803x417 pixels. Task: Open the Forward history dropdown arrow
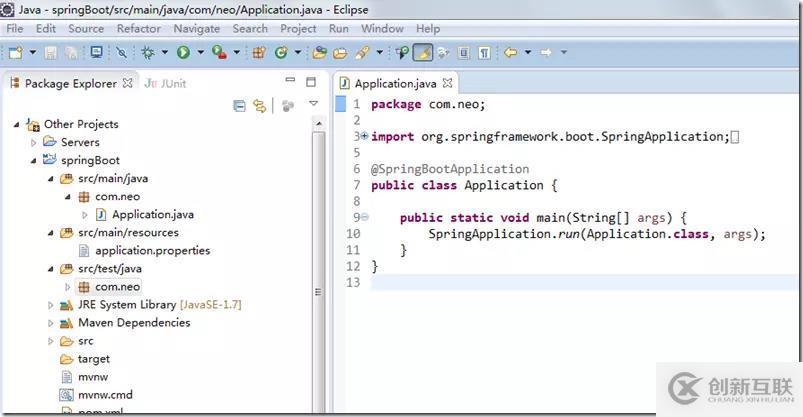tap(563, 52)
